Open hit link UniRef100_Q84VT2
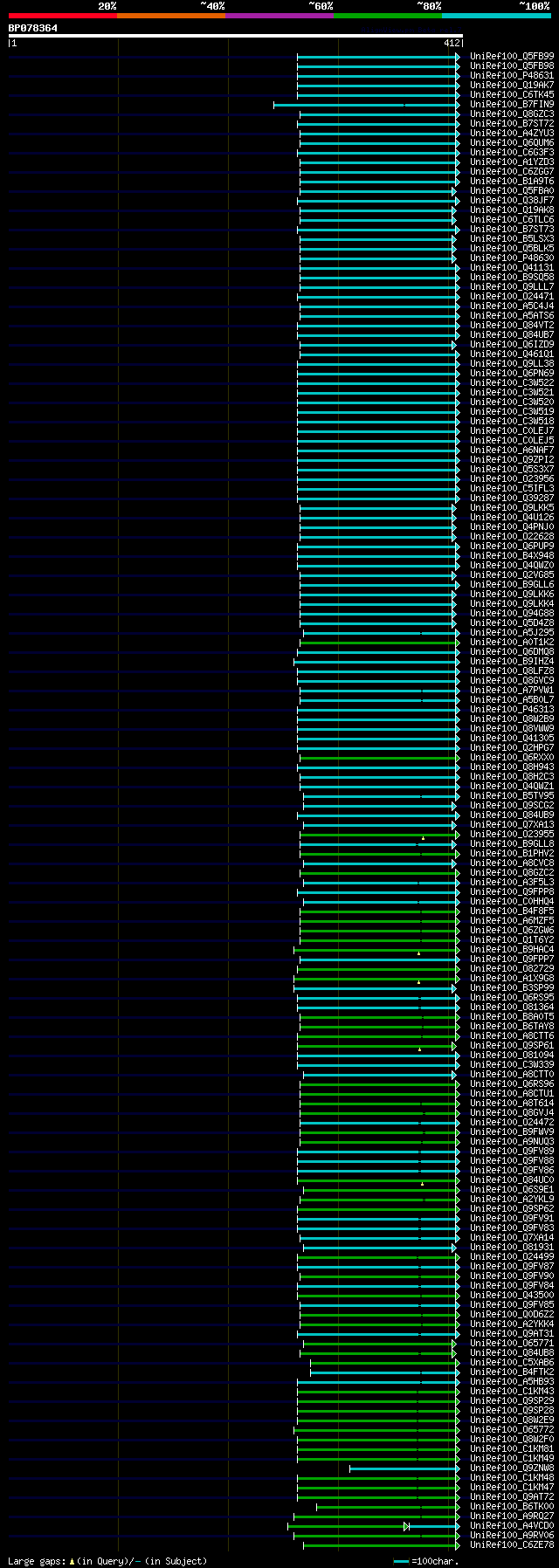Viewport: 559px width, 1568px height. coord(512,325)
